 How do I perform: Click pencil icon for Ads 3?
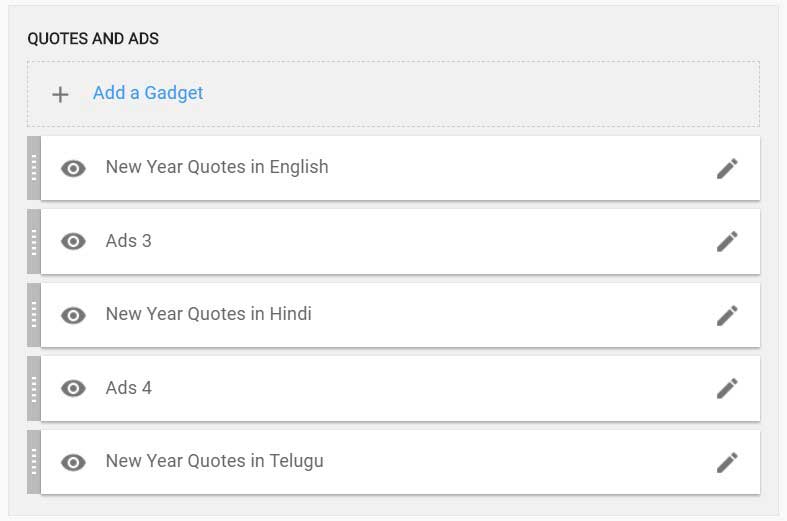coord(727,241)
